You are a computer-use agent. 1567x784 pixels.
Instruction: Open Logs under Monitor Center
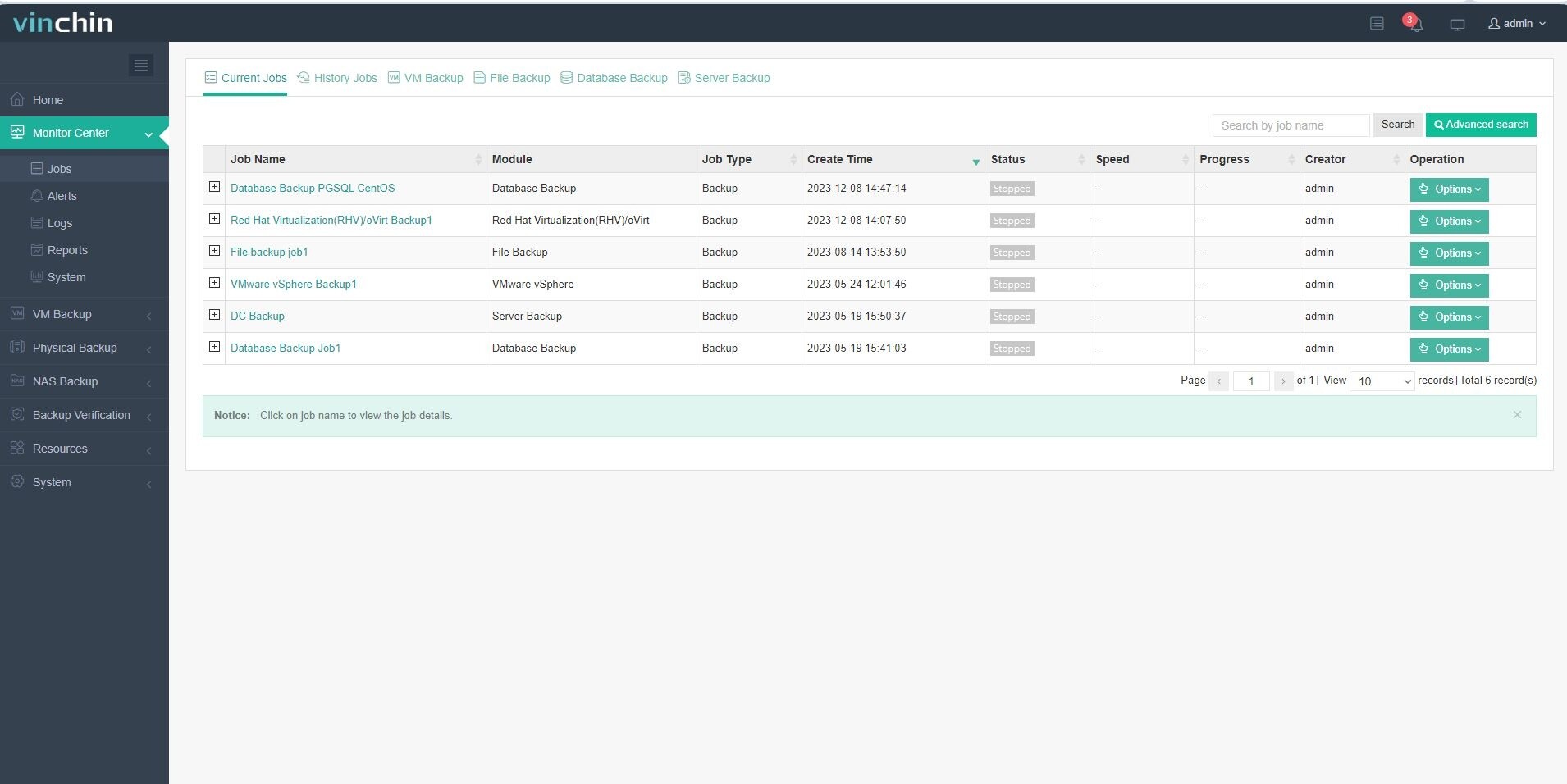85,223
